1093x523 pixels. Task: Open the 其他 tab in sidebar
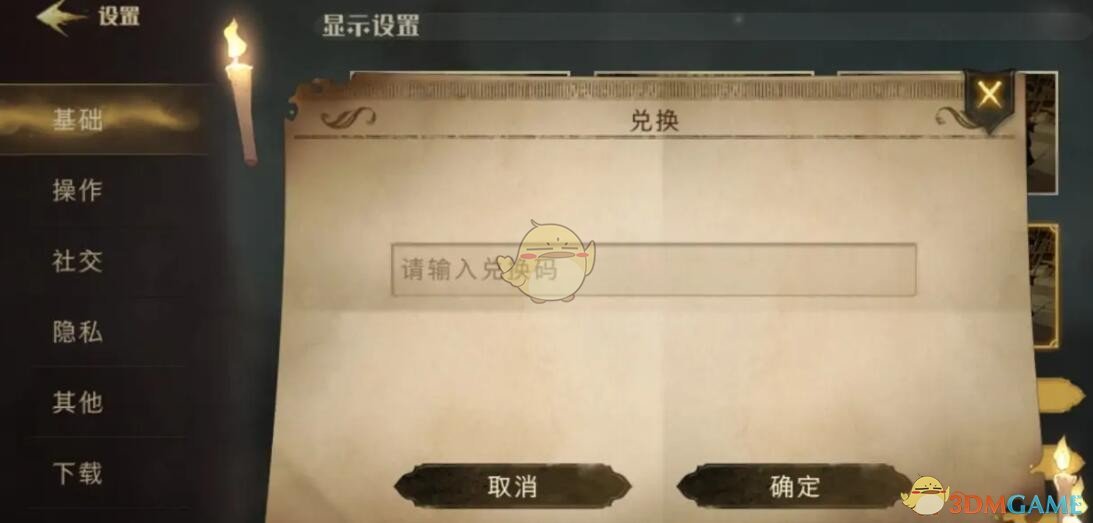(x=77, y=402)
